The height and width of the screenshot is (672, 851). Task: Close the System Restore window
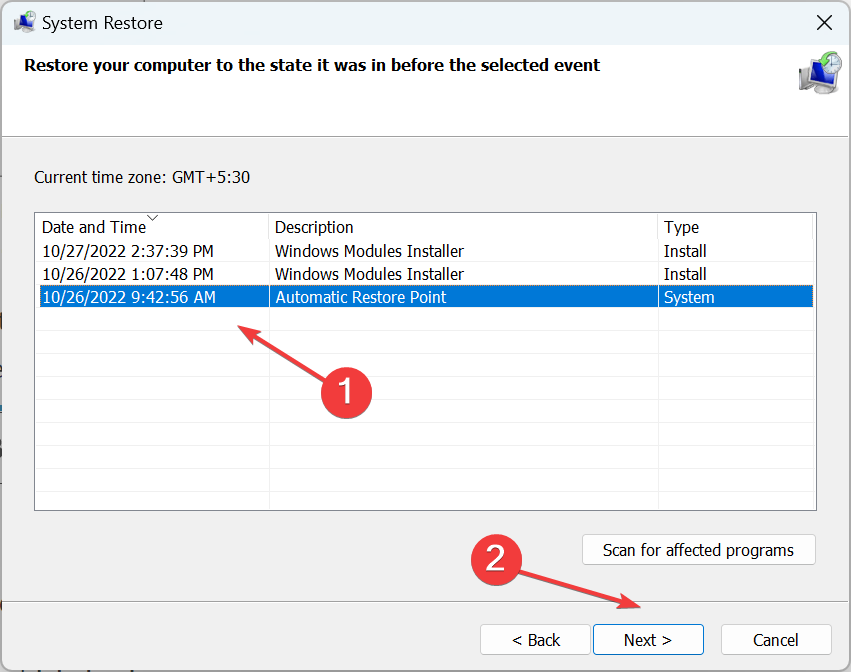(x=824, y=22)
